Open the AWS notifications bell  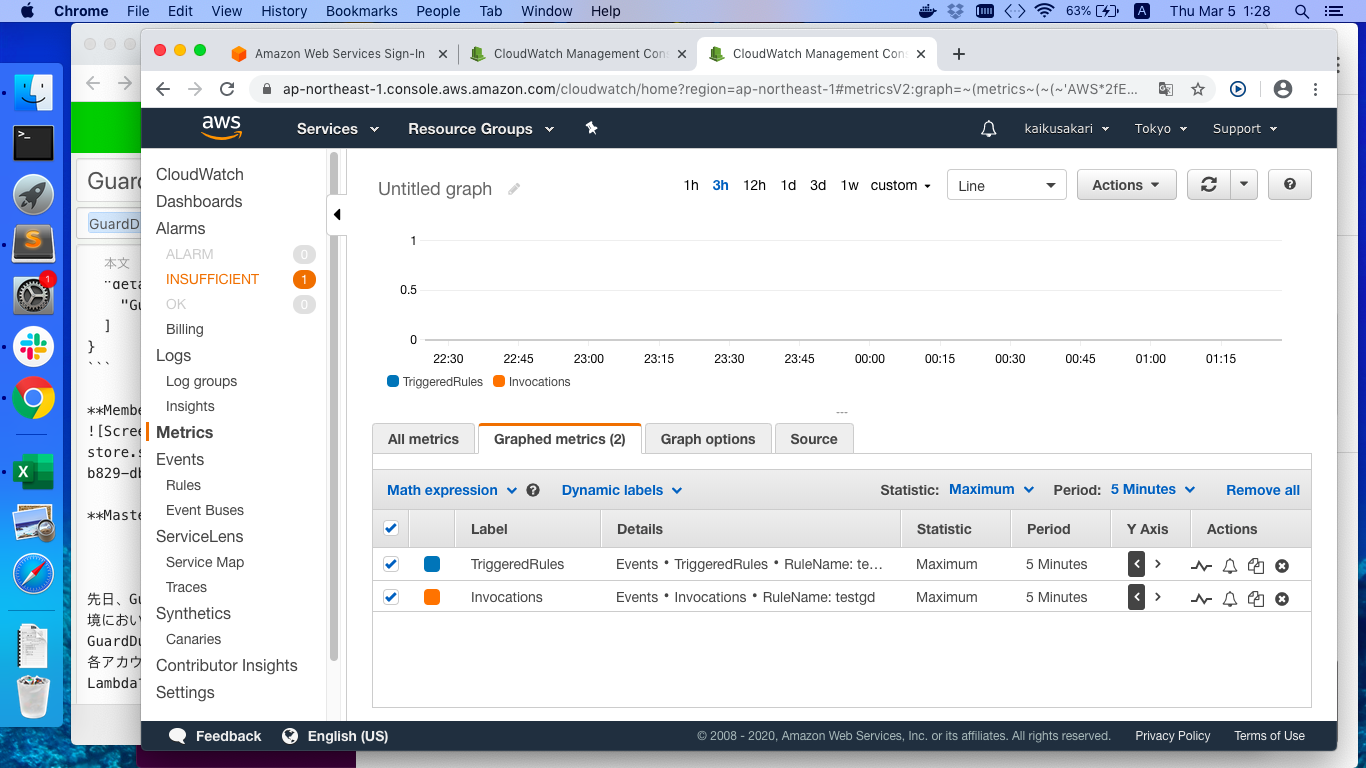[x=988, y=129]
